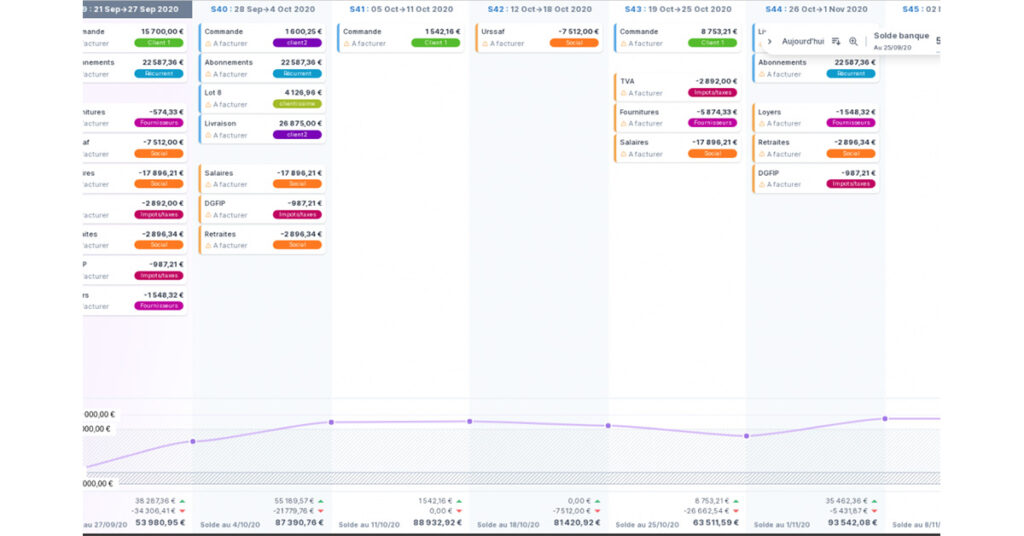Click the sort descending icon in floating toolbar
The width and height of the screenshot is (1024, 536).
coord(836,41)
